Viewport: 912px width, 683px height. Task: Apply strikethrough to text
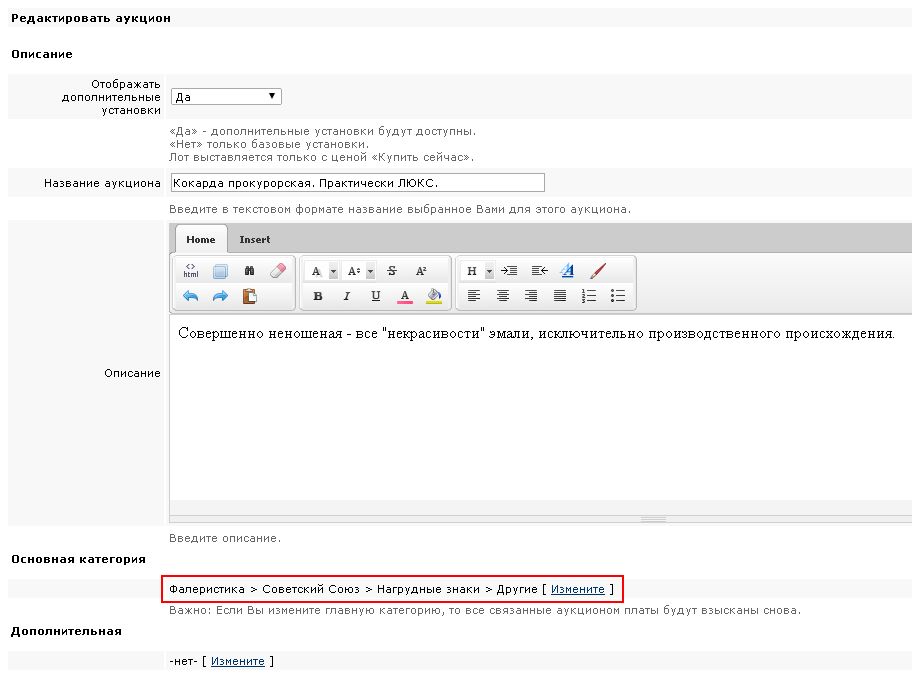coord(391,271)
